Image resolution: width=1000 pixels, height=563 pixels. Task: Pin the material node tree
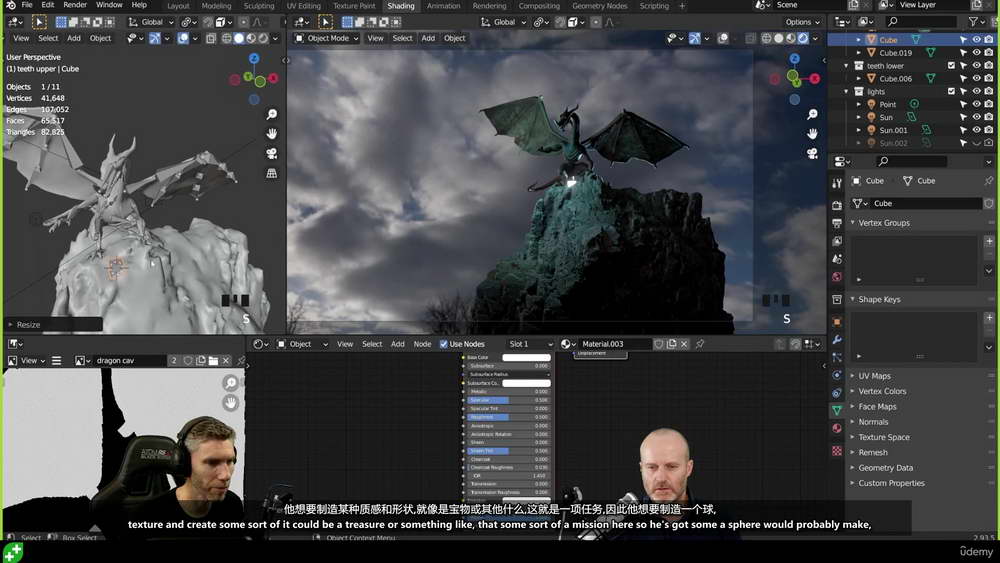[700, 344]
